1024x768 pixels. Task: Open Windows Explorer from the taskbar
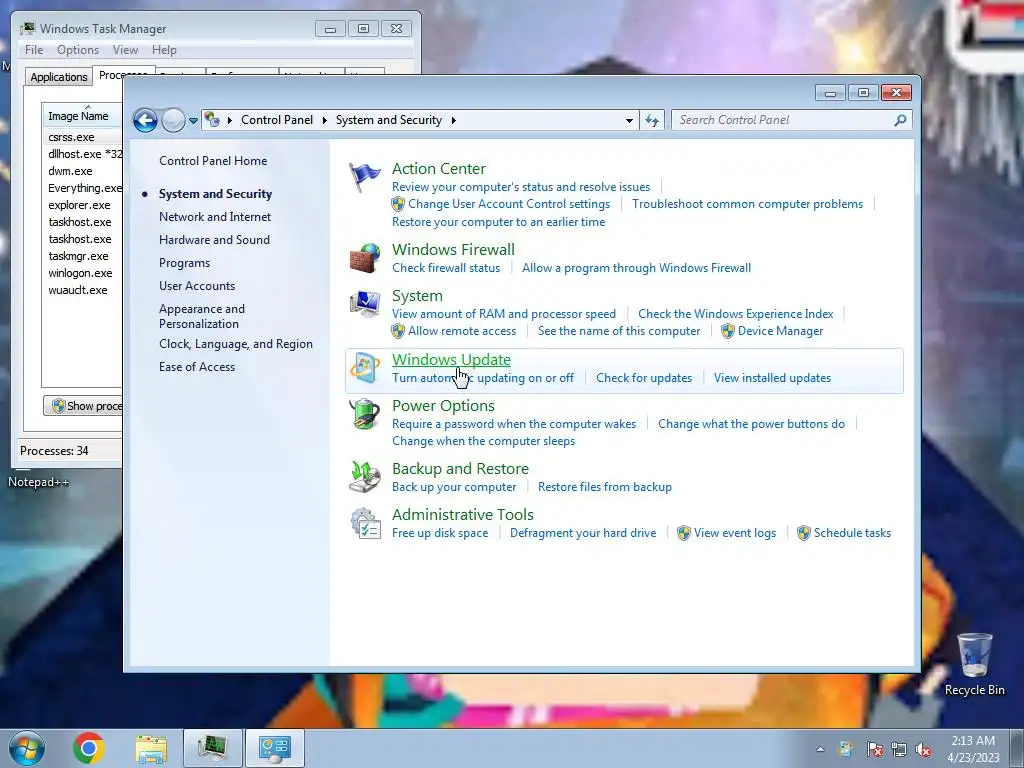tap(151, 748)
